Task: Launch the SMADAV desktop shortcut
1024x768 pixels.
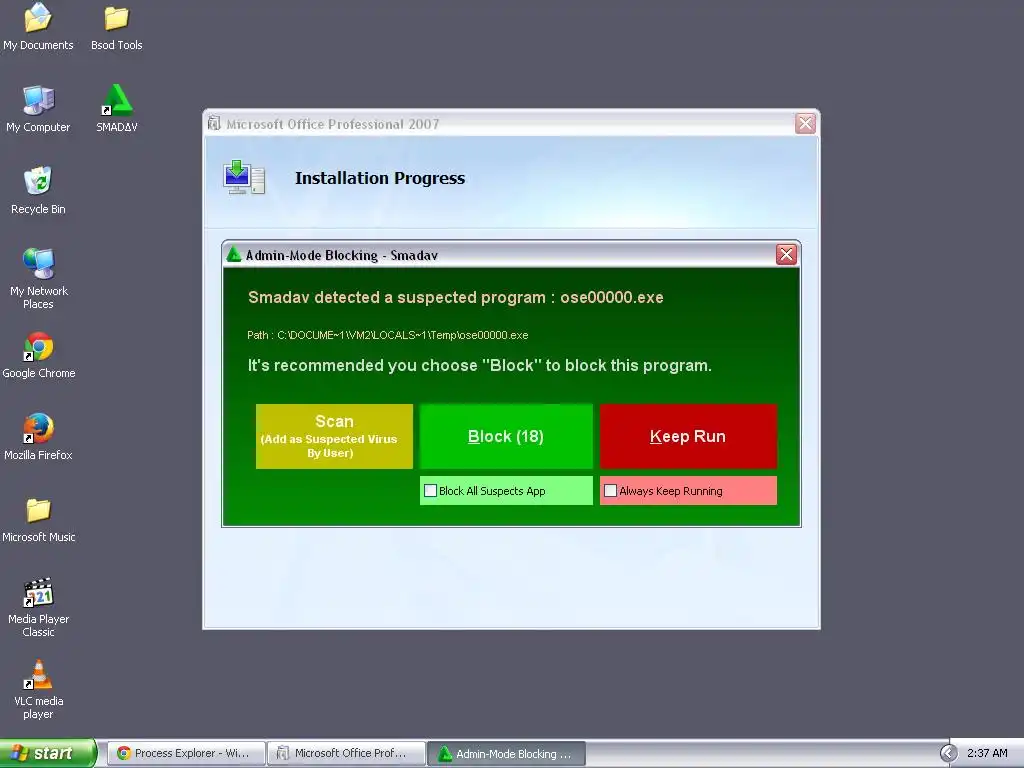Action: pos(116,108)
